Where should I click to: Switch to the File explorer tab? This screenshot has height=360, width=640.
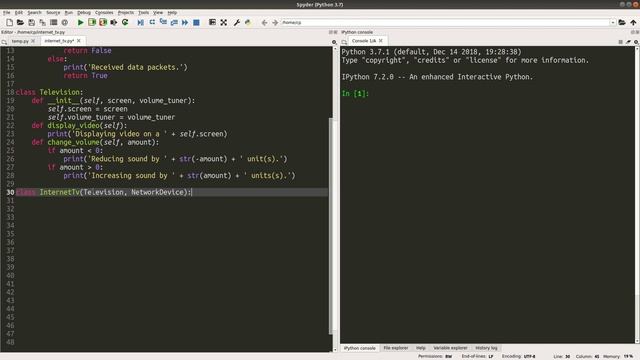coord(396,348)
